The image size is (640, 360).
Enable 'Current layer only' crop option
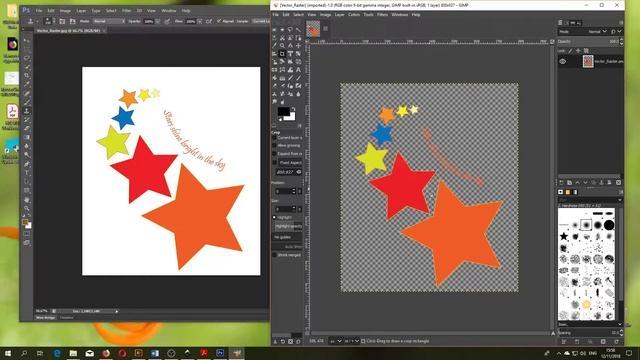(275, 138)
